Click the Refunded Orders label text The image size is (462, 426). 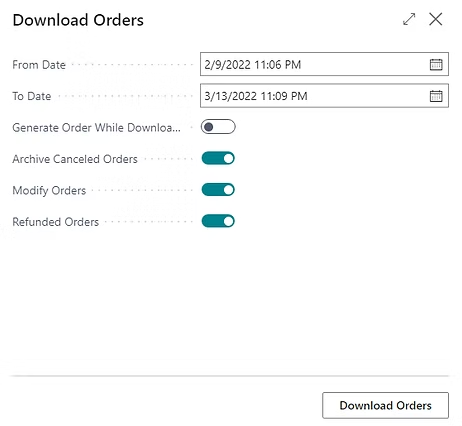55,222
